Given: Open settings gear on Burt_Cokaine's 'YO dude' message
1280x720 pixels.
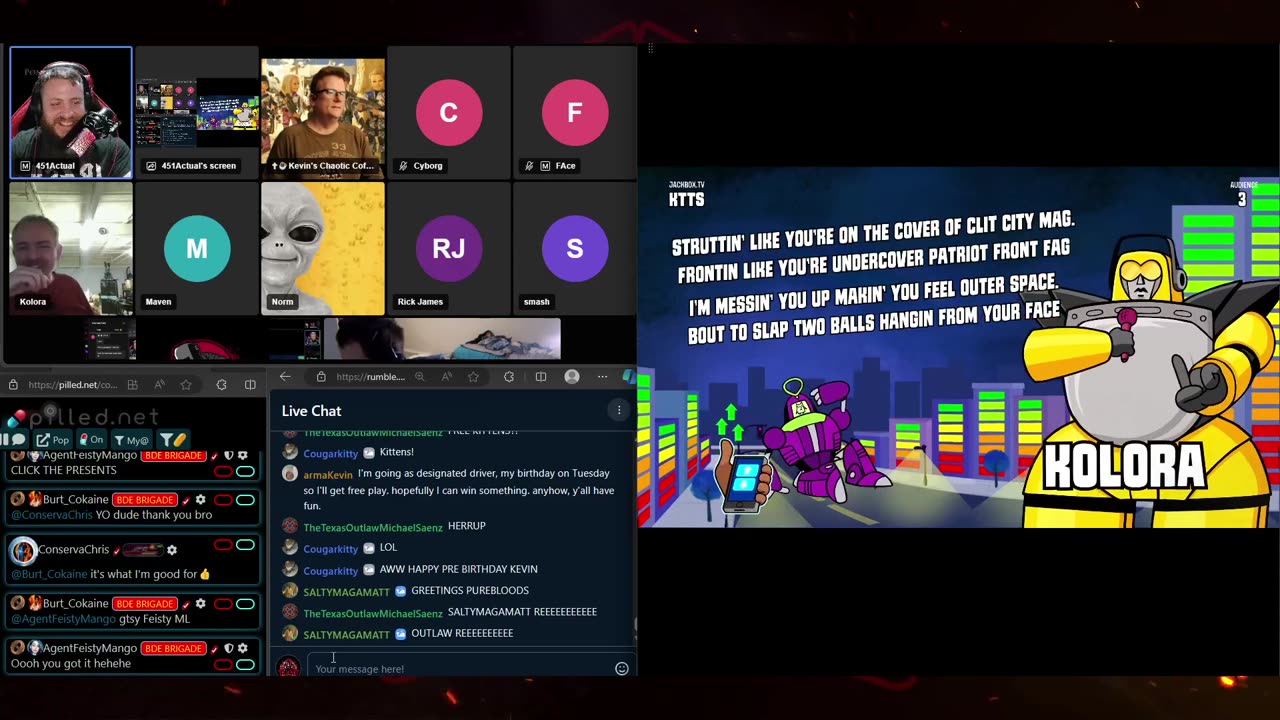Looking at the screenshot, I should pyautogui.click(x=200, y=500).
